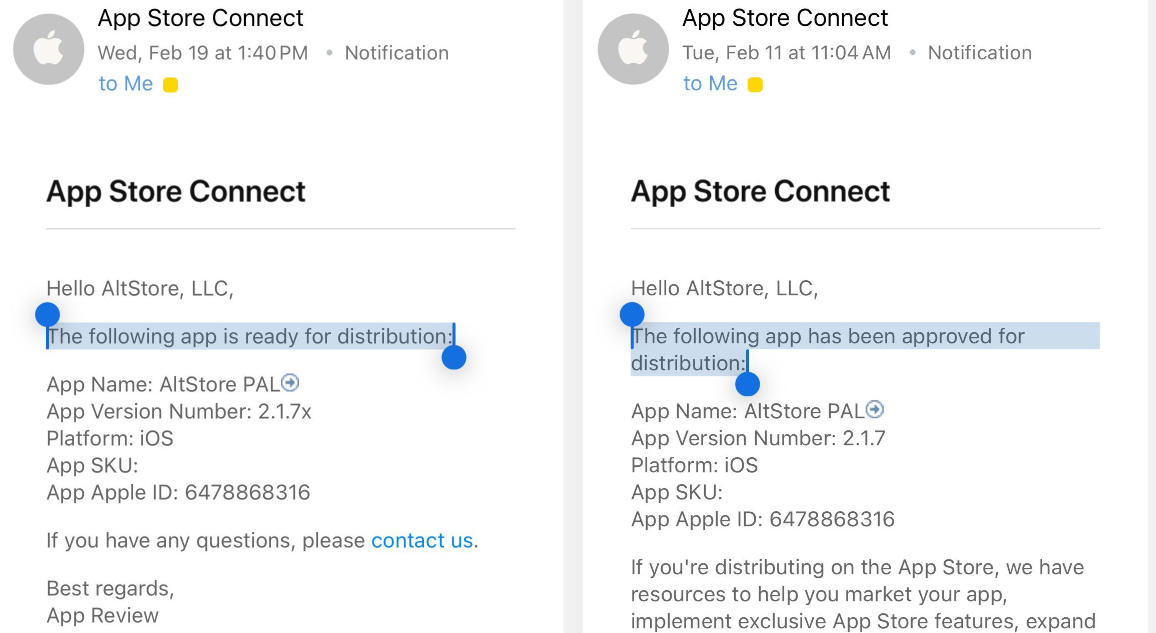Open the 'contact us' link
1156x633 pixels.
point(422,540)
